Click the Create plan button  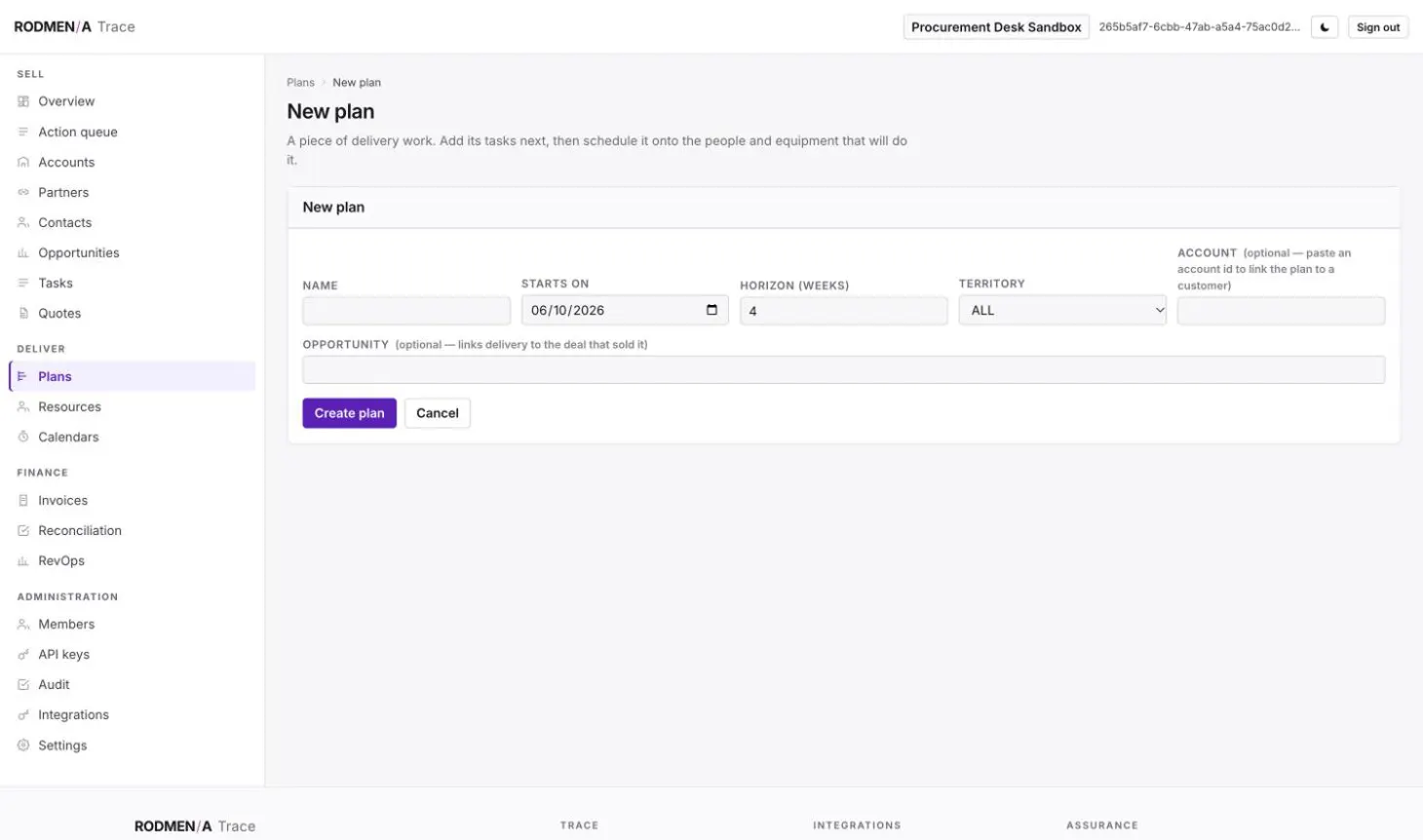(x=349, y=413)
